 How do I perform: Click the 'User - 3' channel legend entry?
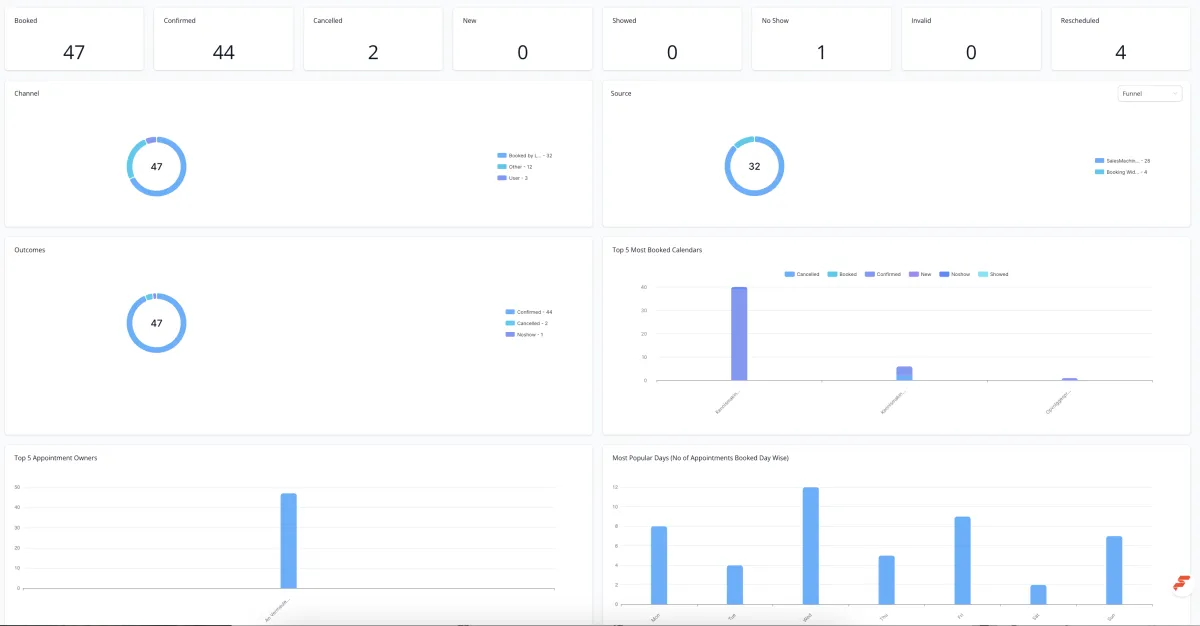514,177
